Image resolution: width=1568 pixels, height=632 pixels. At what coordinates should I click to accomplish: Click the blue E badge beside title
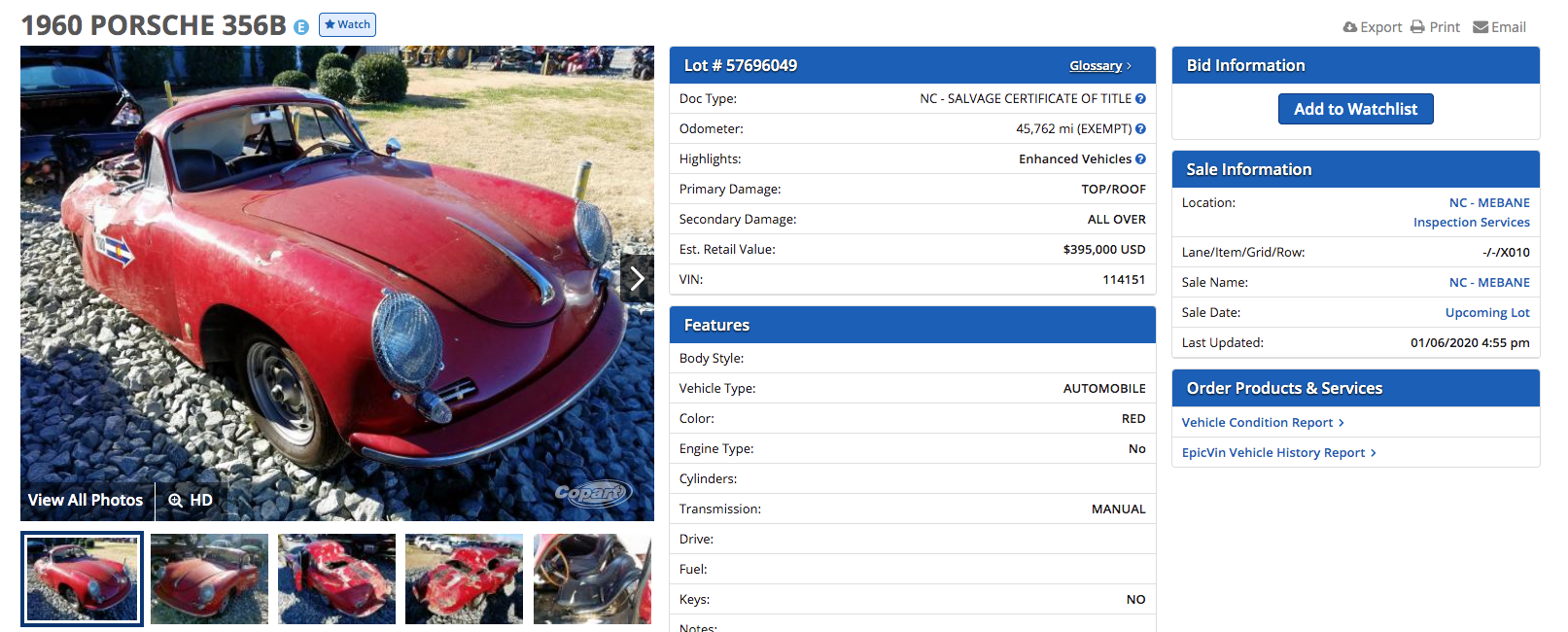[301, 27]
